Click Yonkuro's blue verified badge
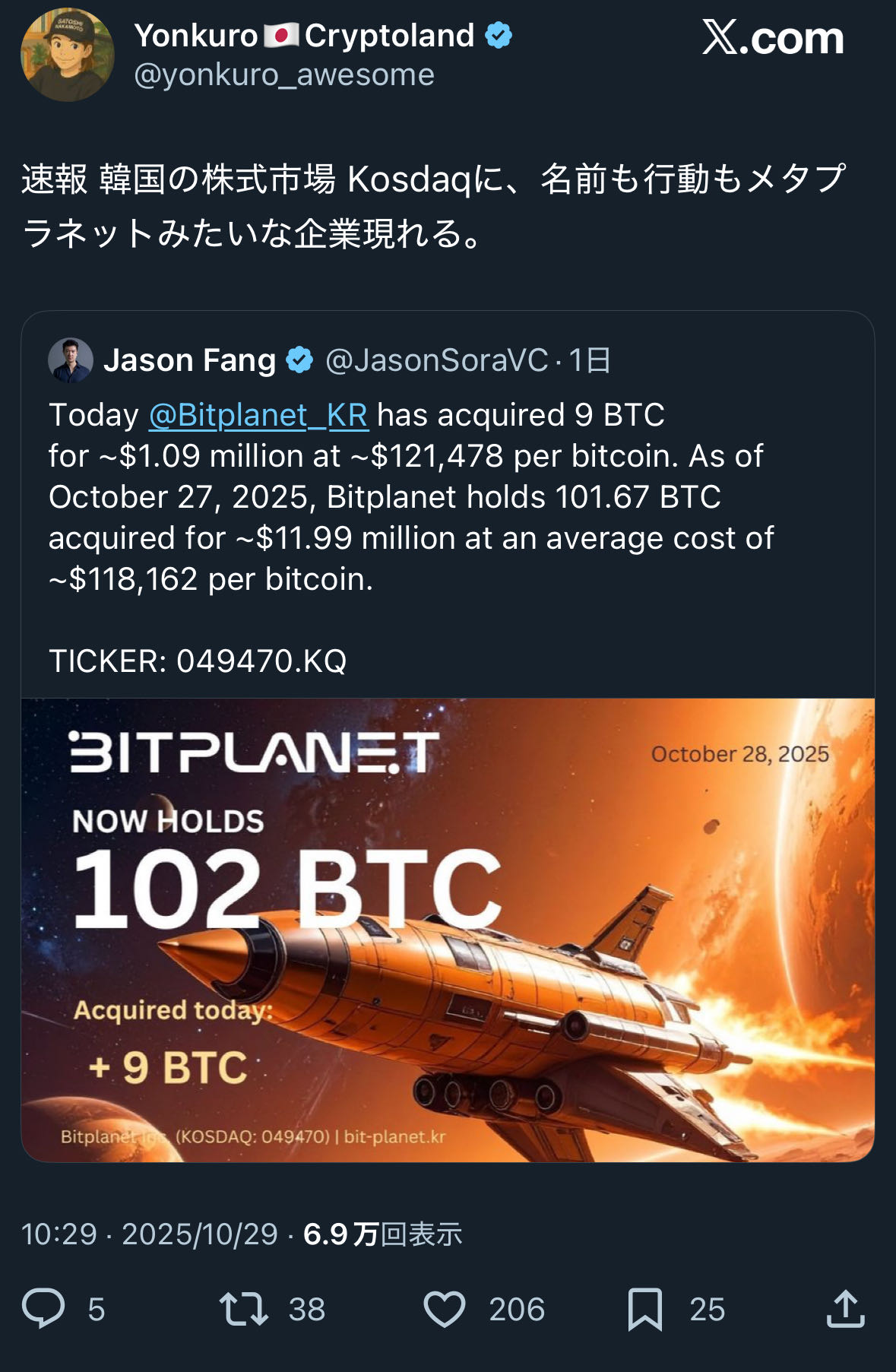This screenshot has width=896, height=1372. pyautogui.click(x=499, y=36)
